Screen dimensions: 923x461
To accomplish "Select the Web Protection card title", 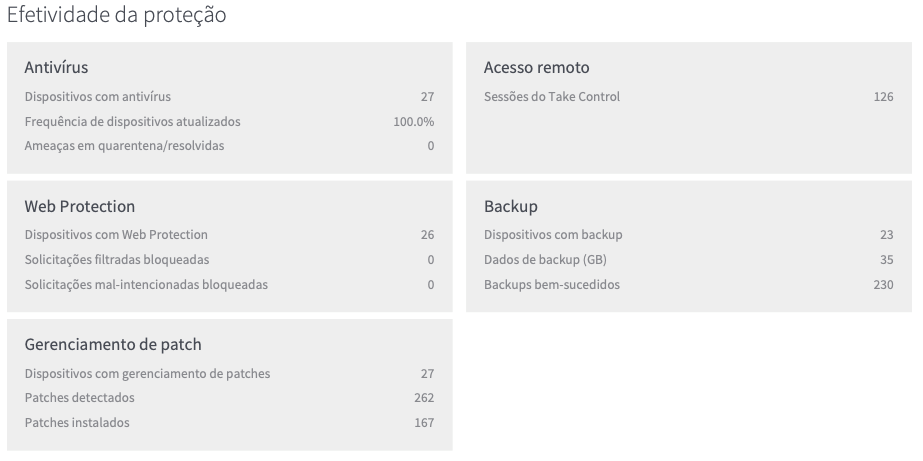I will [79, 206].
